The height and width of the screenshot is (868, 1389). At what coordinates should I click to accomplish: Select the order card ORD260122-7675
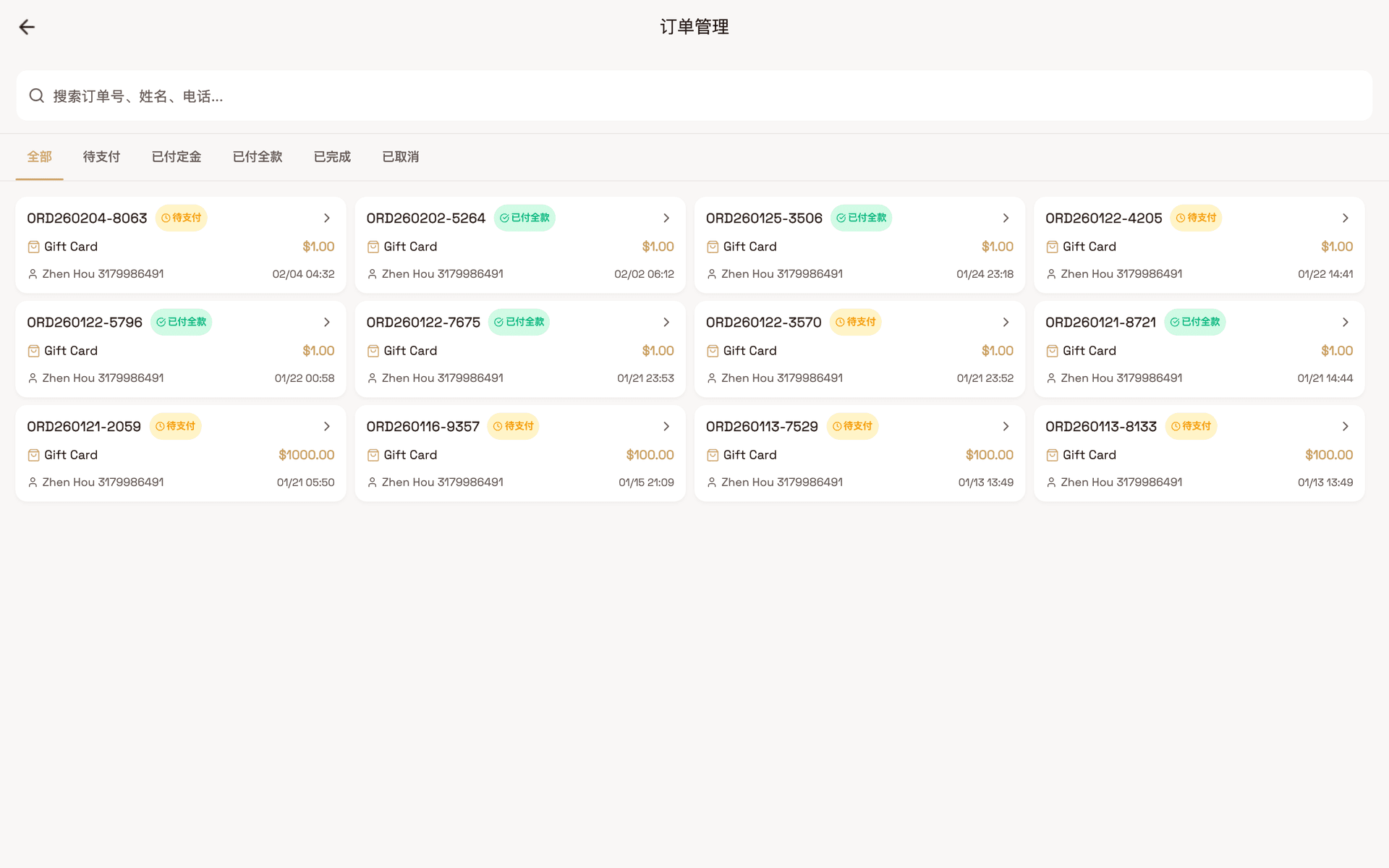[519, 349]
